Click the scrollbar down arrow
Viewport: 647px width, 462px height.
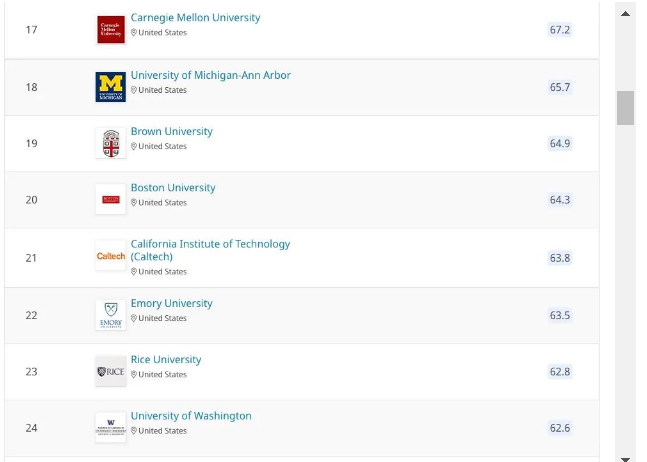[625, 459]
